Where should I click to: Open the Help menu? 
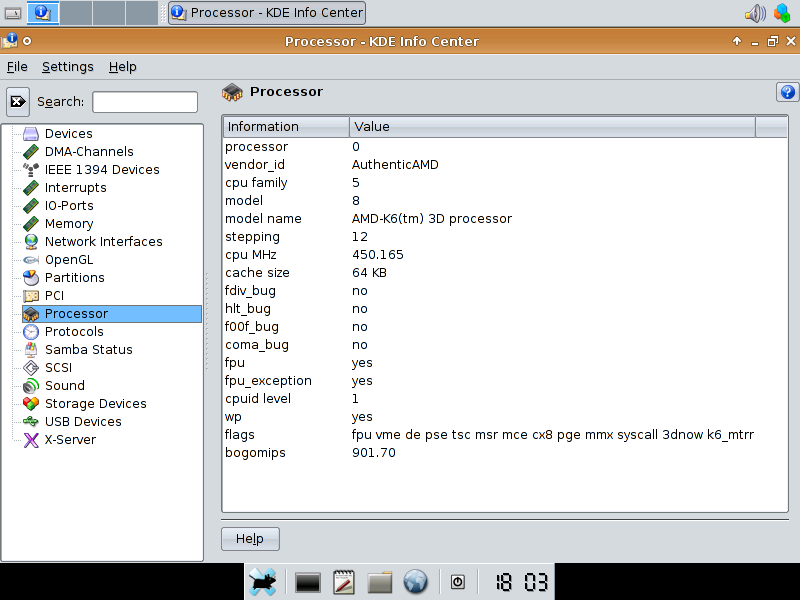122,67
